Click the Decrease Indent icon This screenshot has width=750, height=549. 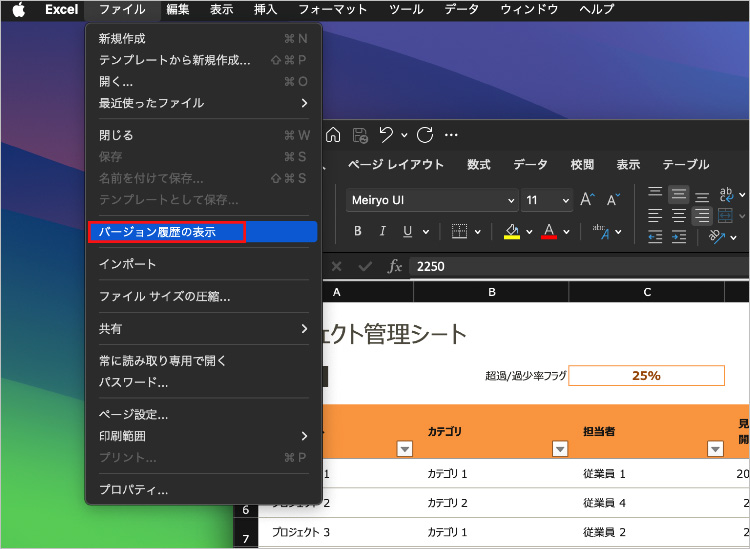(x=655, y=236)
